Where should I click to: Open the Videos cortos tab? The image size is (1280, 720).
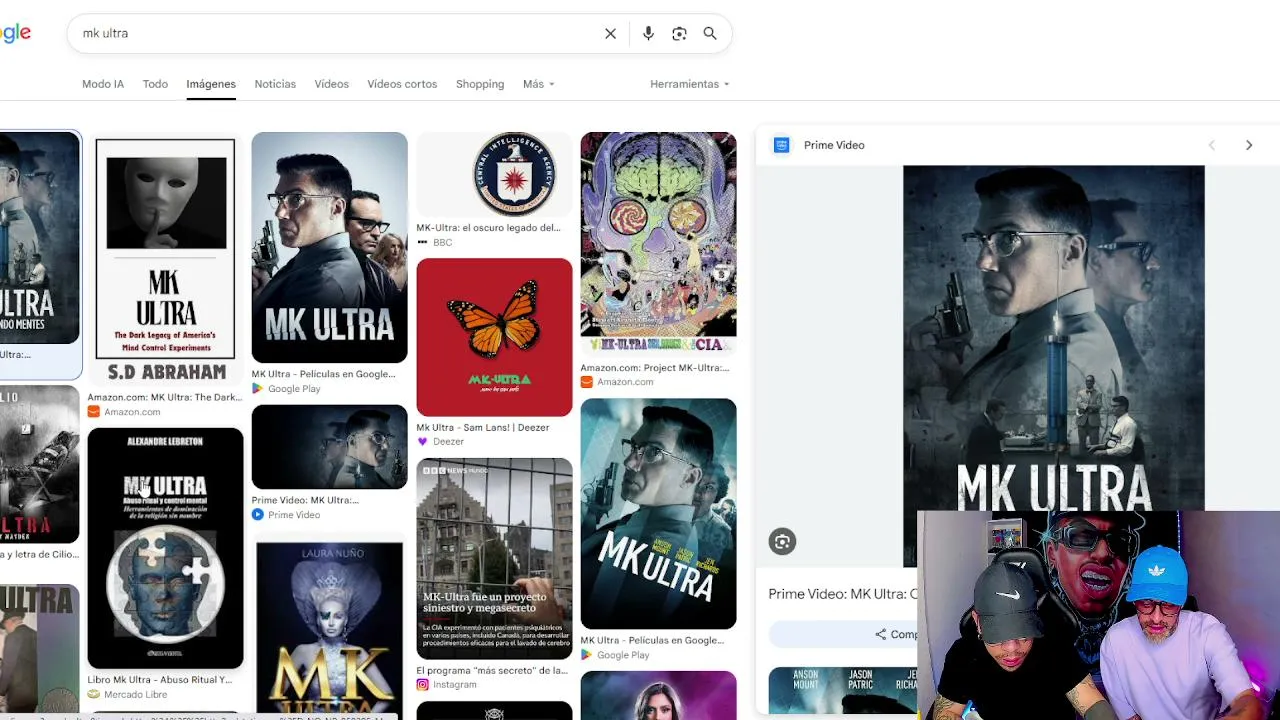(x=402, y=84)
